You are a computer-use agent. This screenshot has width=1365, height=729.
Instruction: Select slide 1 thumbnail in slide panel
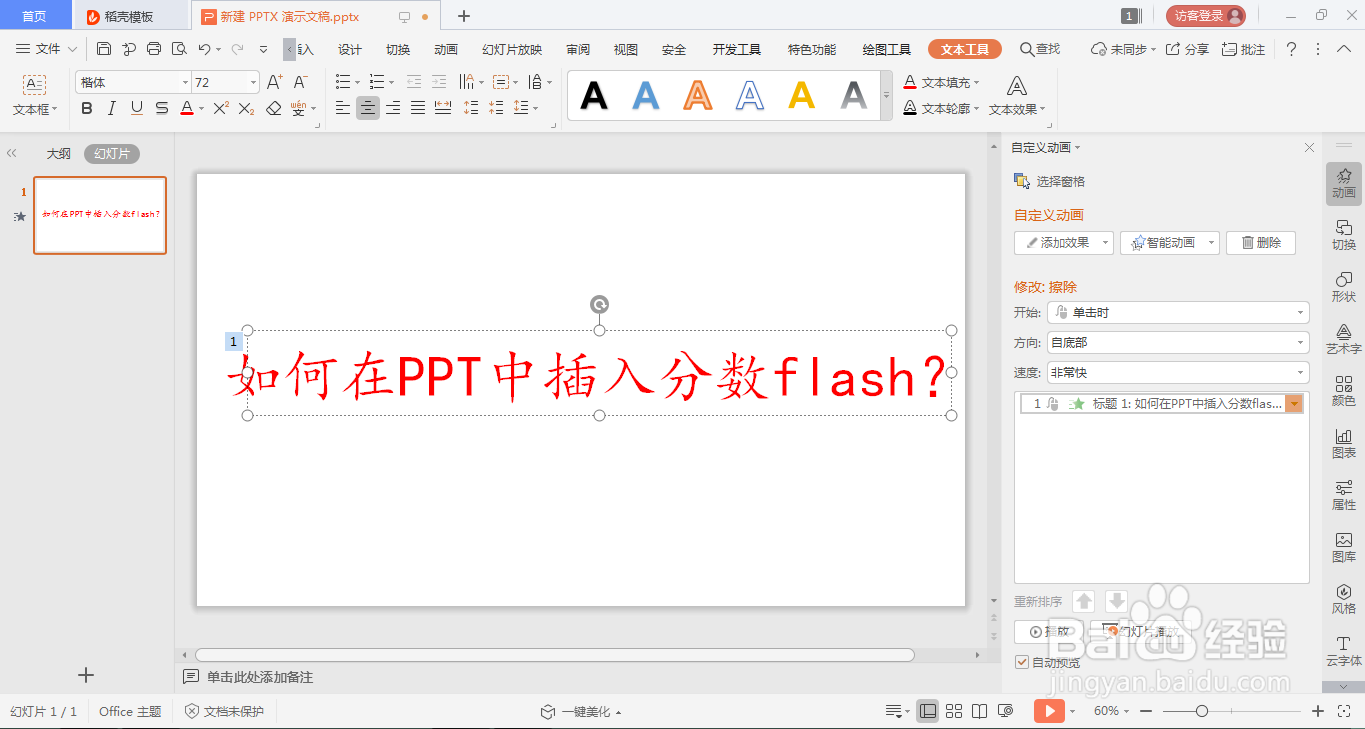(x=99, y=215)
